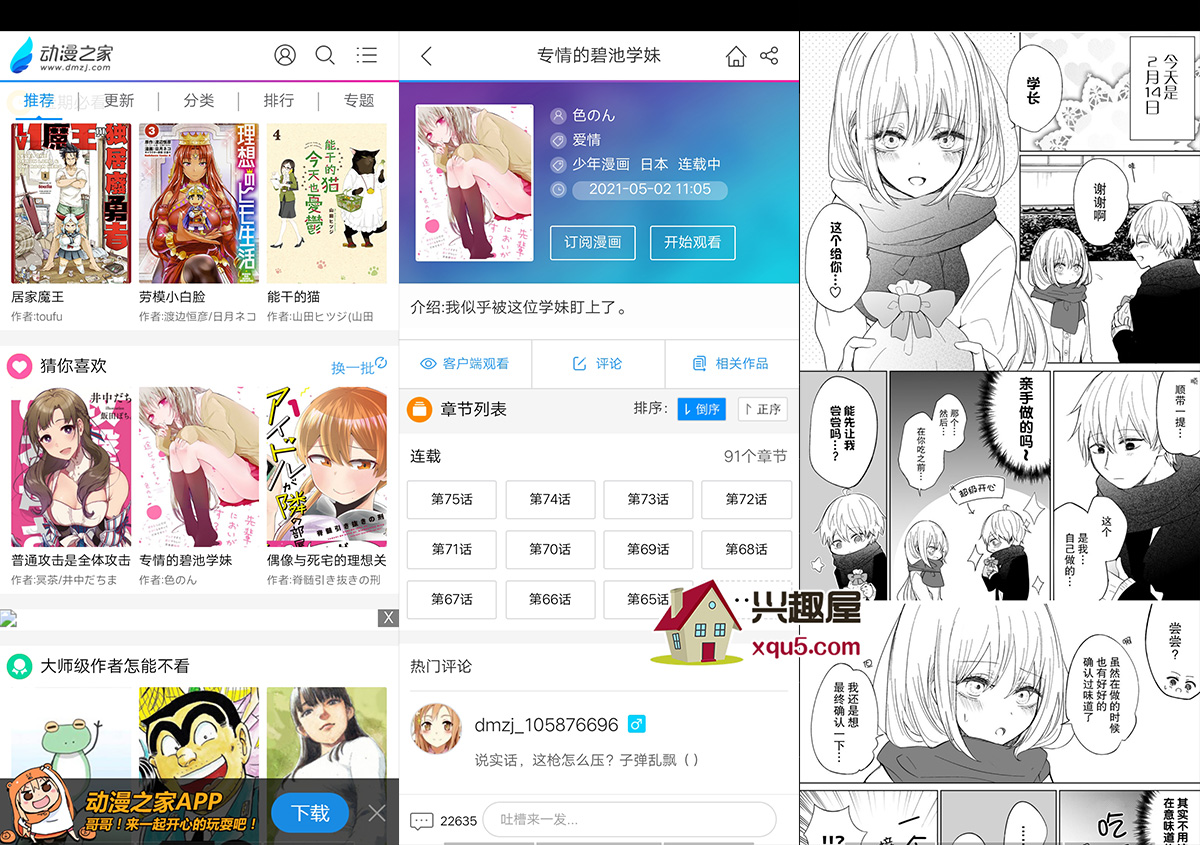Click the 连载中 status tag

[700, 164]
